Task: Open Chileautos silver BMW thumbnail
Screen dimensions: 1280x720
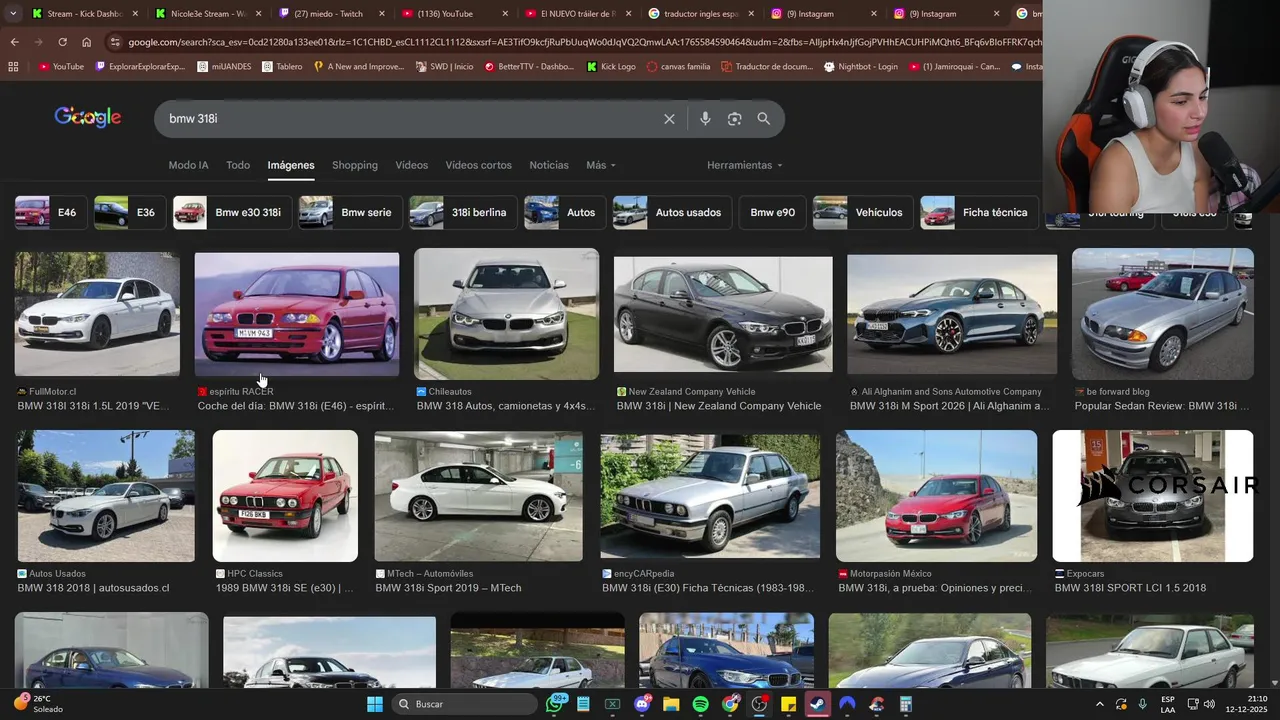Action: (x=506, y=314)
